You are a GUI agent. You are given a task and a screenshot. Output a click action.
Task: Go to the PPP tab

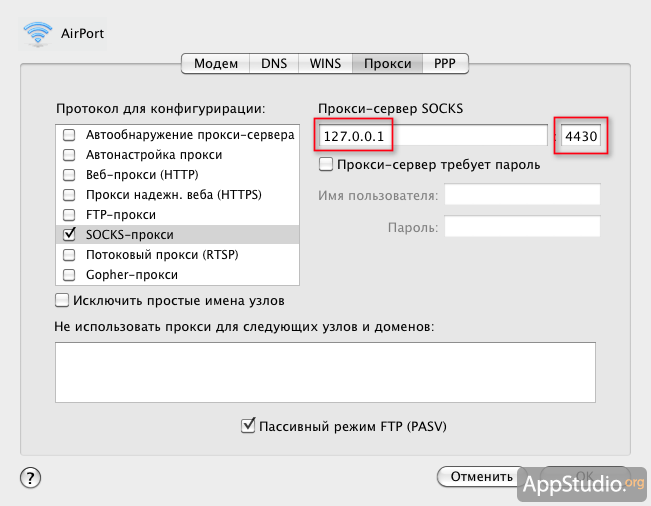click(x=445, y=64)
